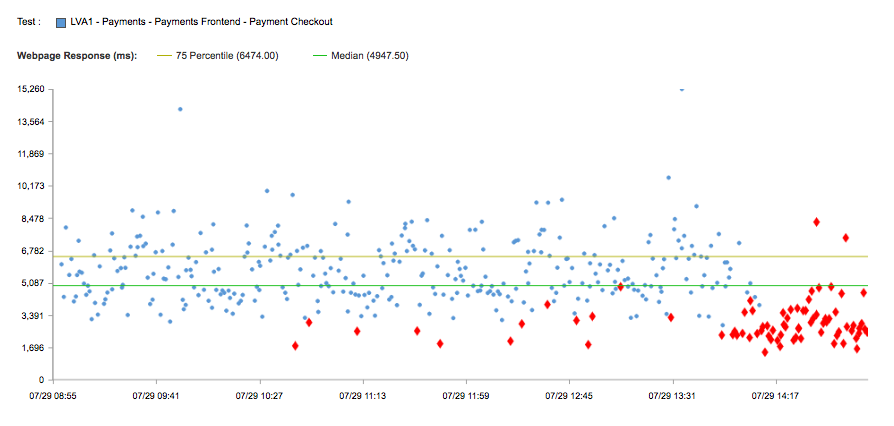Click the yellow 75th percentile line in chart

(x=450, y=257)
